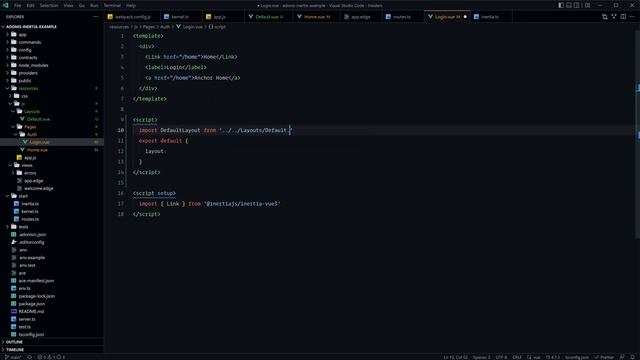Viewport: 640px width, 360px height.
Task: Open the Selection menu
Action: point(49,5)
